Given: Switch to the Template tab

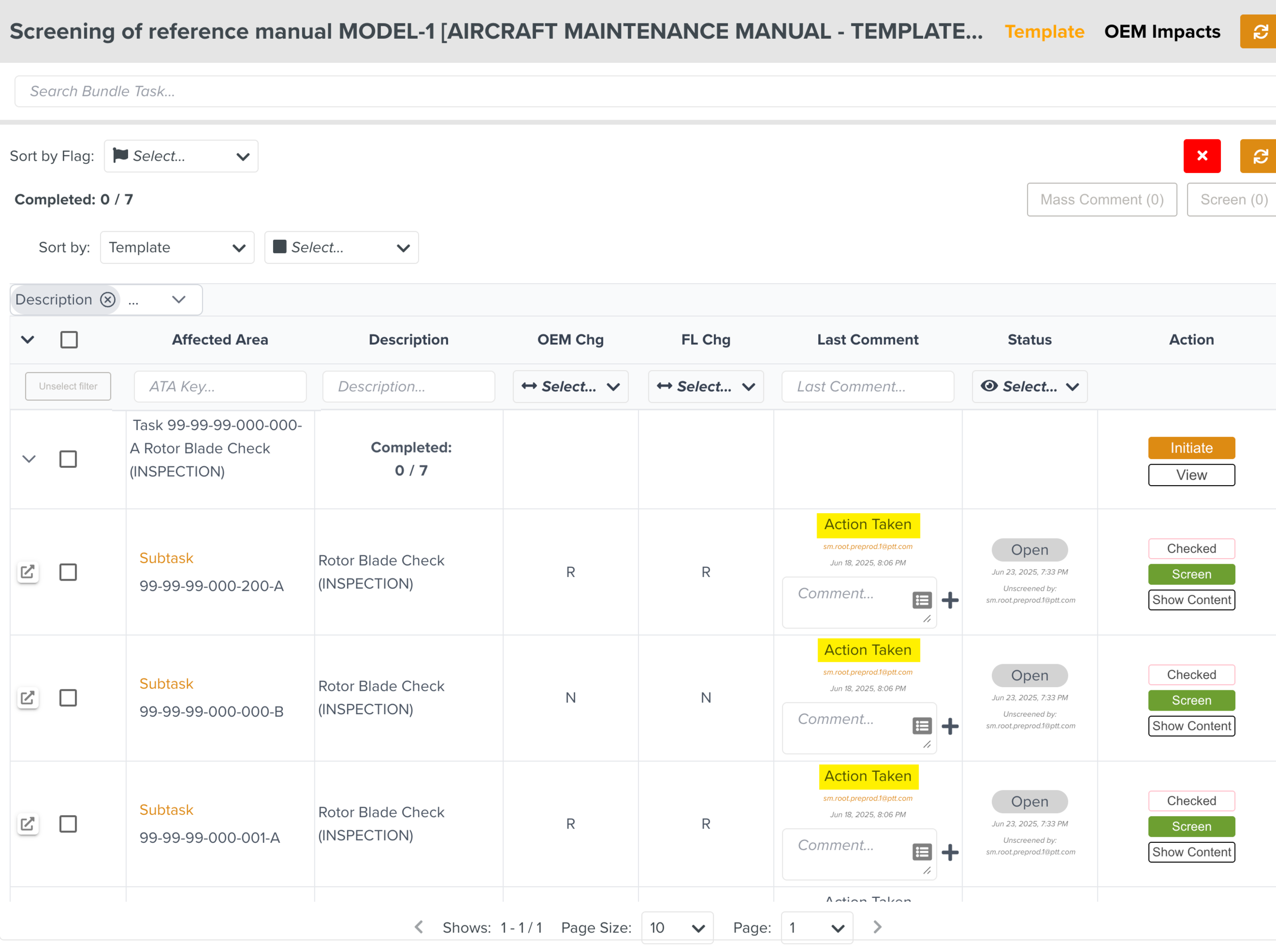Looking at the screenshot, I should coord(1044,32).
